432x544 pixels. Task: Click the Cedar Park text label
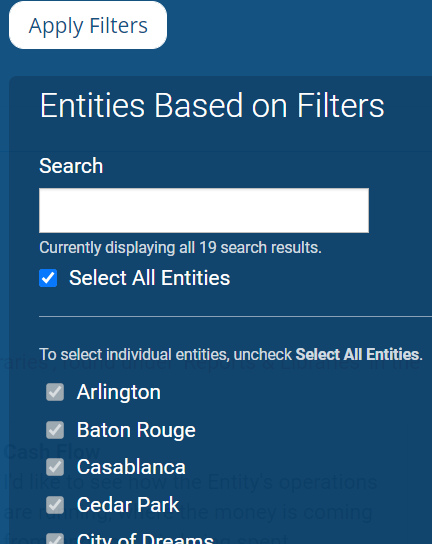(128, 505)
